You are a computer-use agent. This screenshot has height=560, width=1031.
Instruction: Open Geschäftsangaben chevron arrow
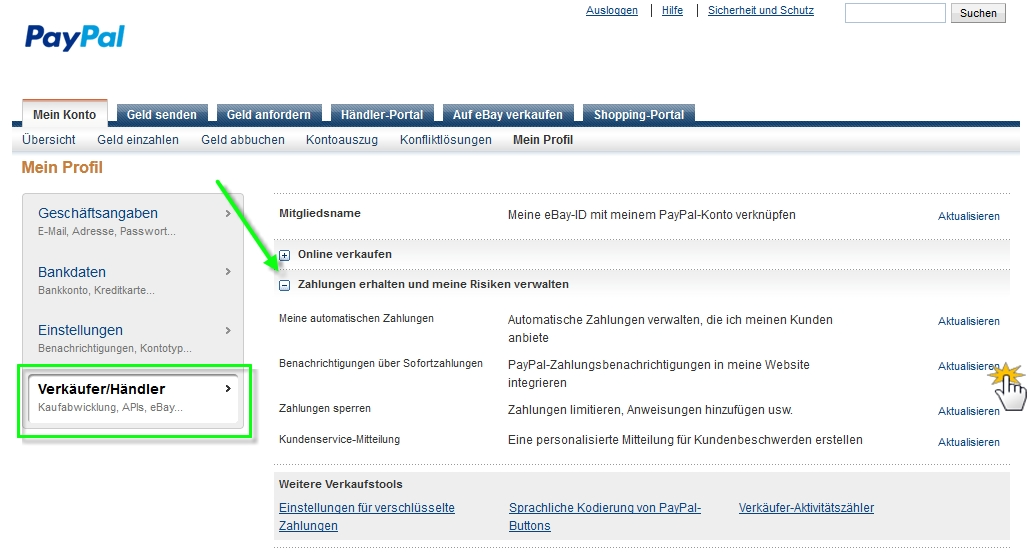(x=228, y=213)
